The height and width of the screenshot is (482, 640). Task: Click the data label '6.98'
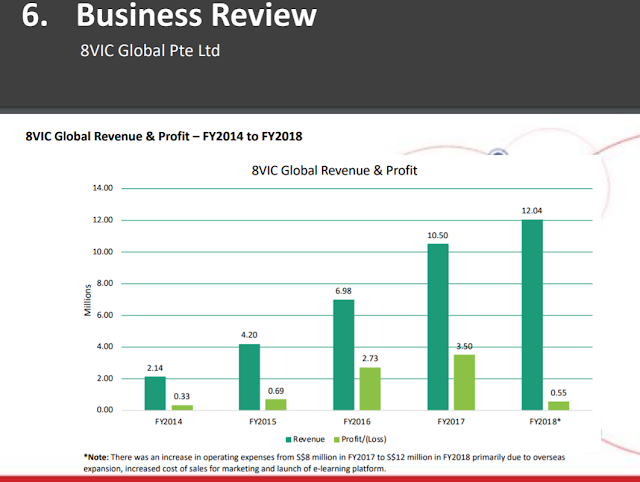coord(344,291)
